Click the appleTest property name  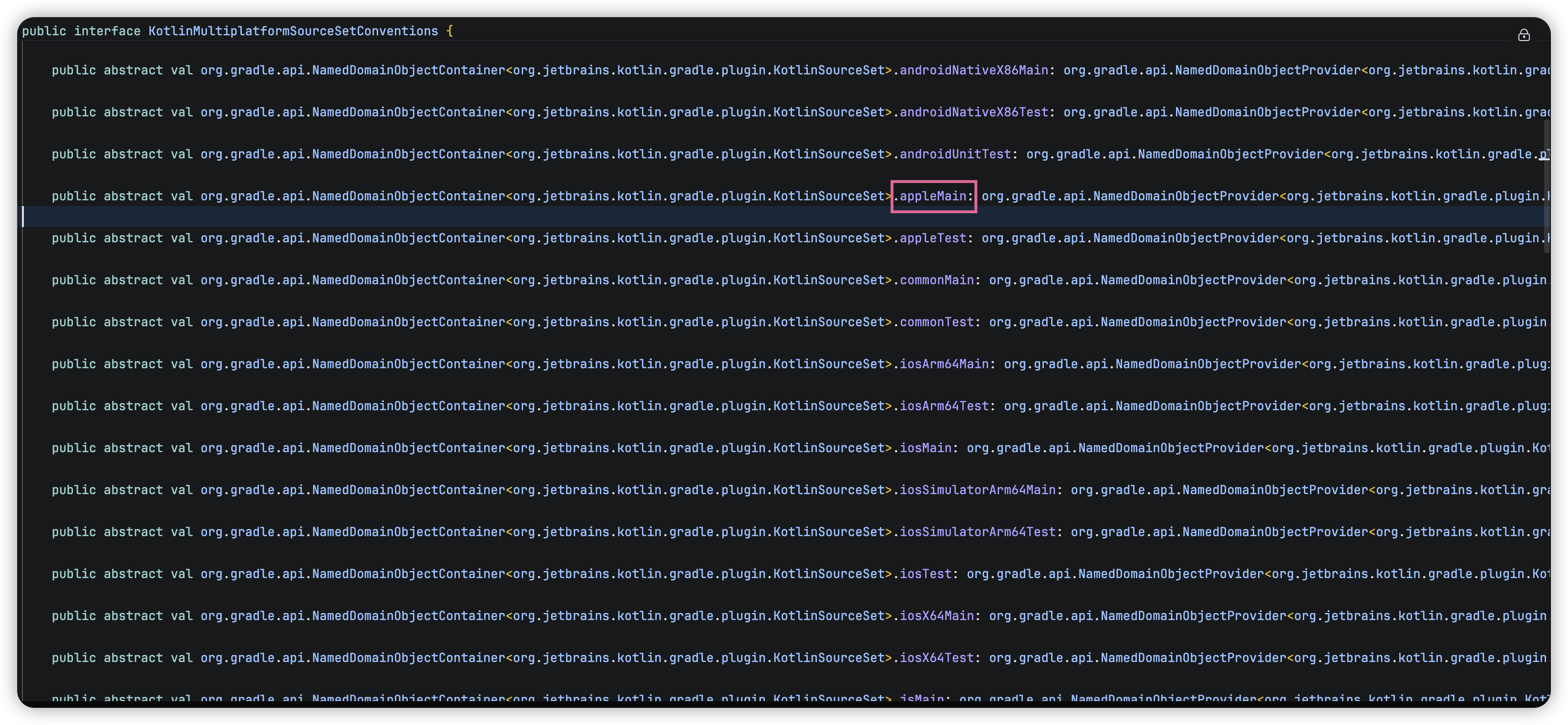click(x=932, y=238)
